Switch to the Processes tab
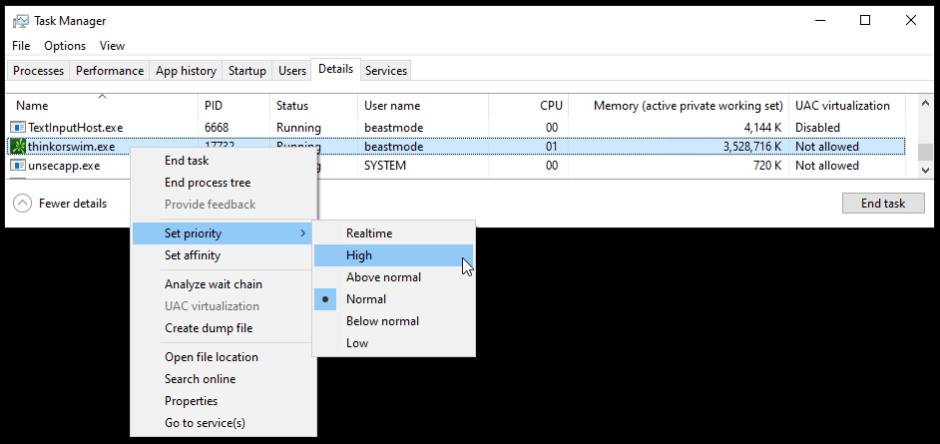 click(x=38, y=71)
